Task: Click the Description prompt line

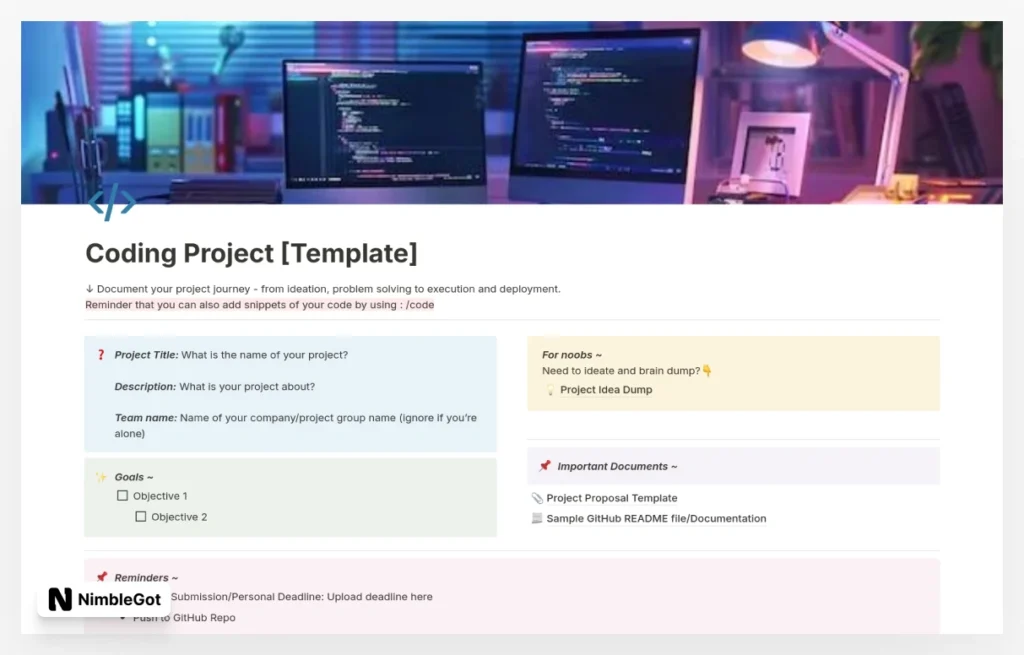Action: pyautogui.click(x=215, y=387)
